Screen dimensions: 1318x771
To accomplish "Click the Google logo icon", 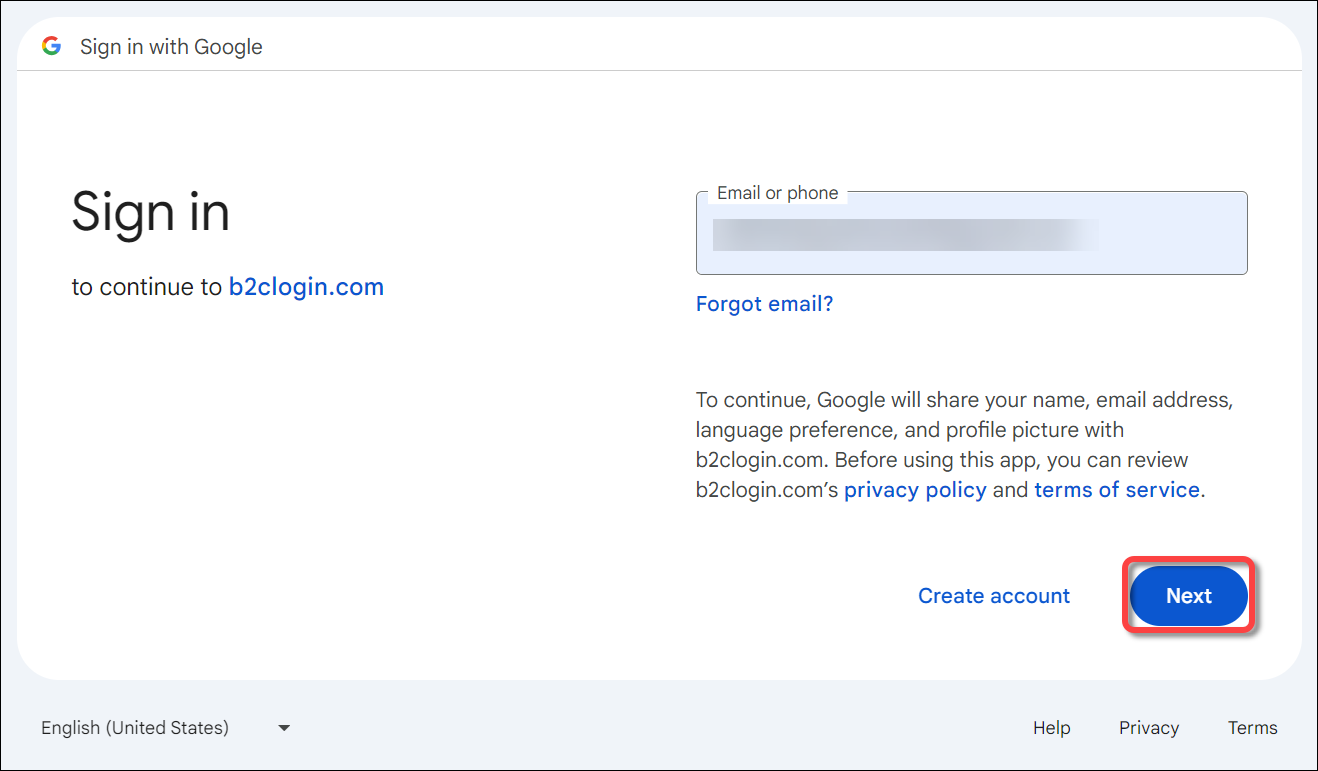I will [x=51, y=46].
